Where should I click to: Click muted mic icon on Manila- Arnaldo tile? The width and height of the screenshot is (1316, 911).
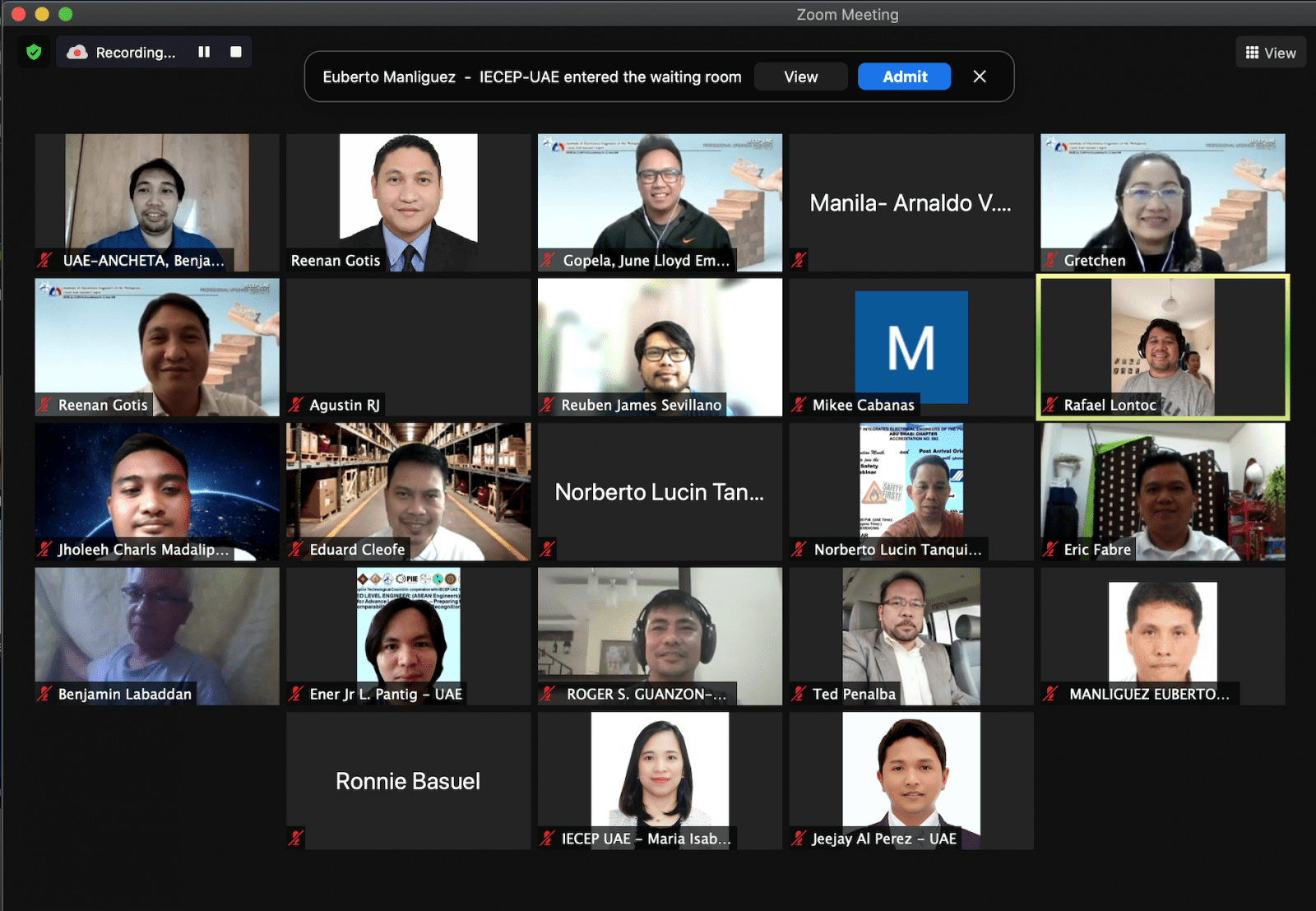[x=799, y=260]
